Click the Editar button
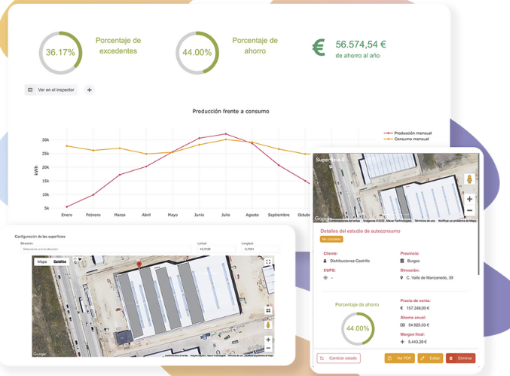 pyautogui.click(x=430, y=358)
